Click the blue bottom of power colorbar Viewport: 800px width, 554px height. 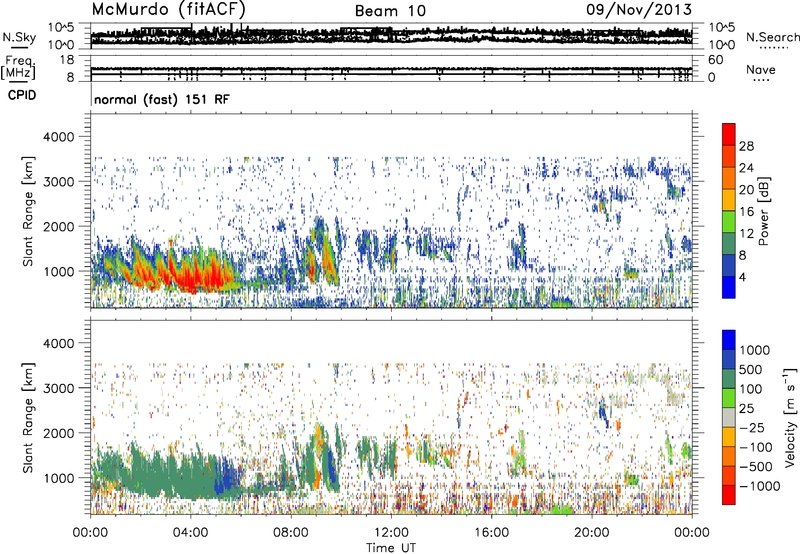pos(729,287)
